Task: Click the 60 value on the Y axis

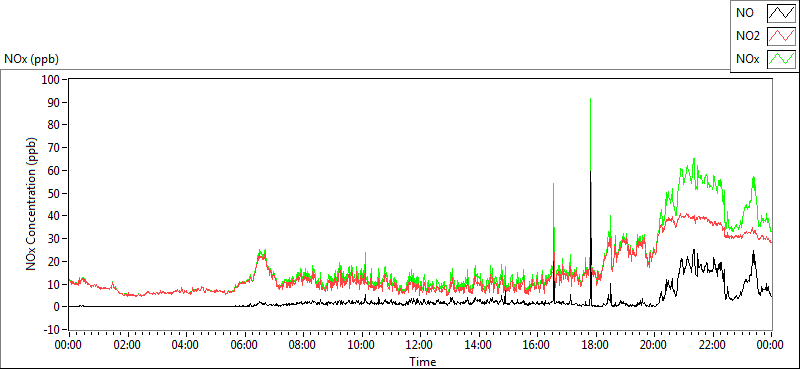Action: tap(55, 170)
